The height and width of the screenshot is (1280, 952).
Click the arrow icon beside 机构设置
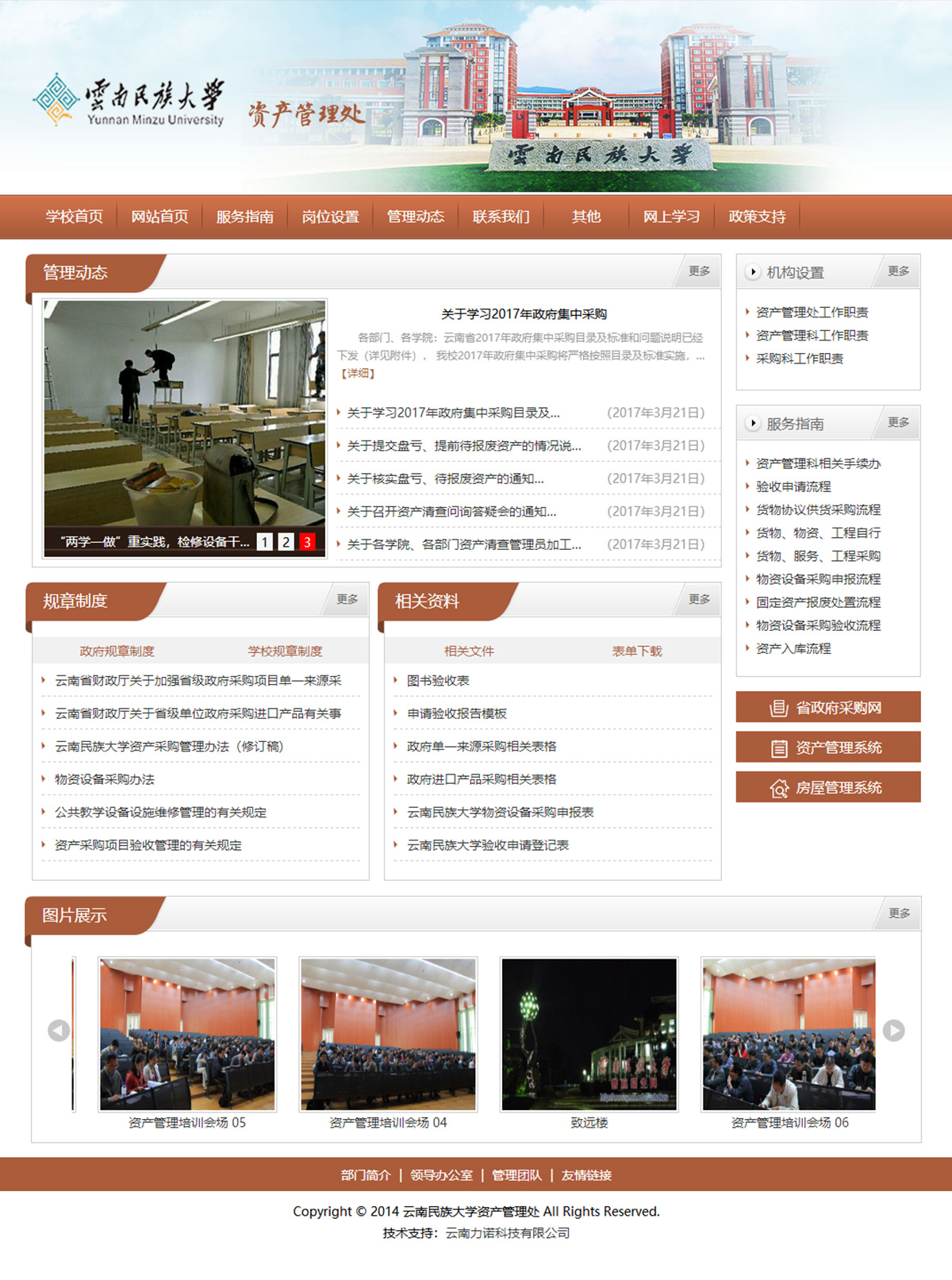(x=753, y=272)
